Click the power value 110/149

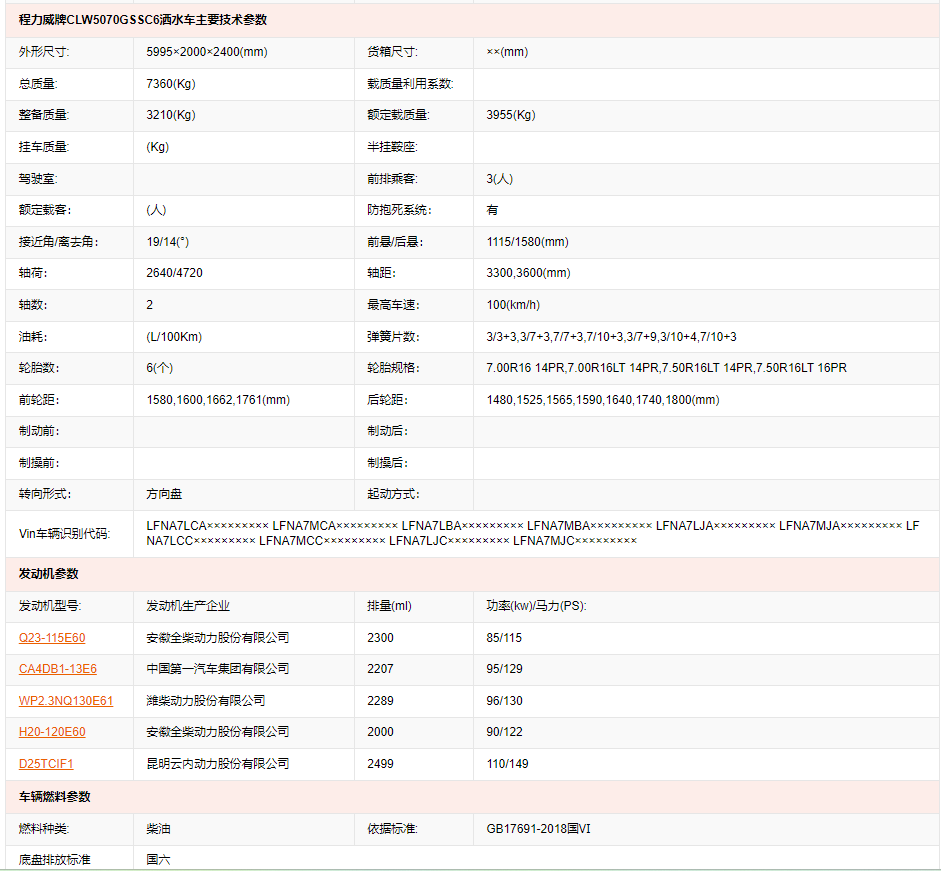tap(507, 764)
